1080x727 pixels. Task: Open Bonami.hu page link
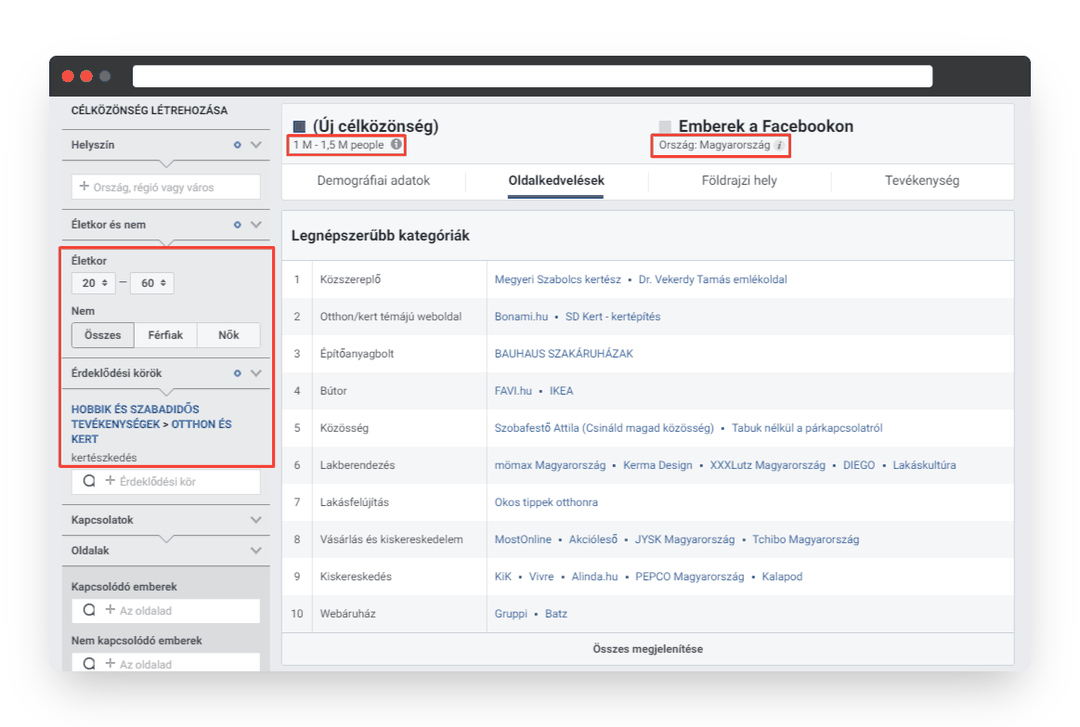coord(521,316)
